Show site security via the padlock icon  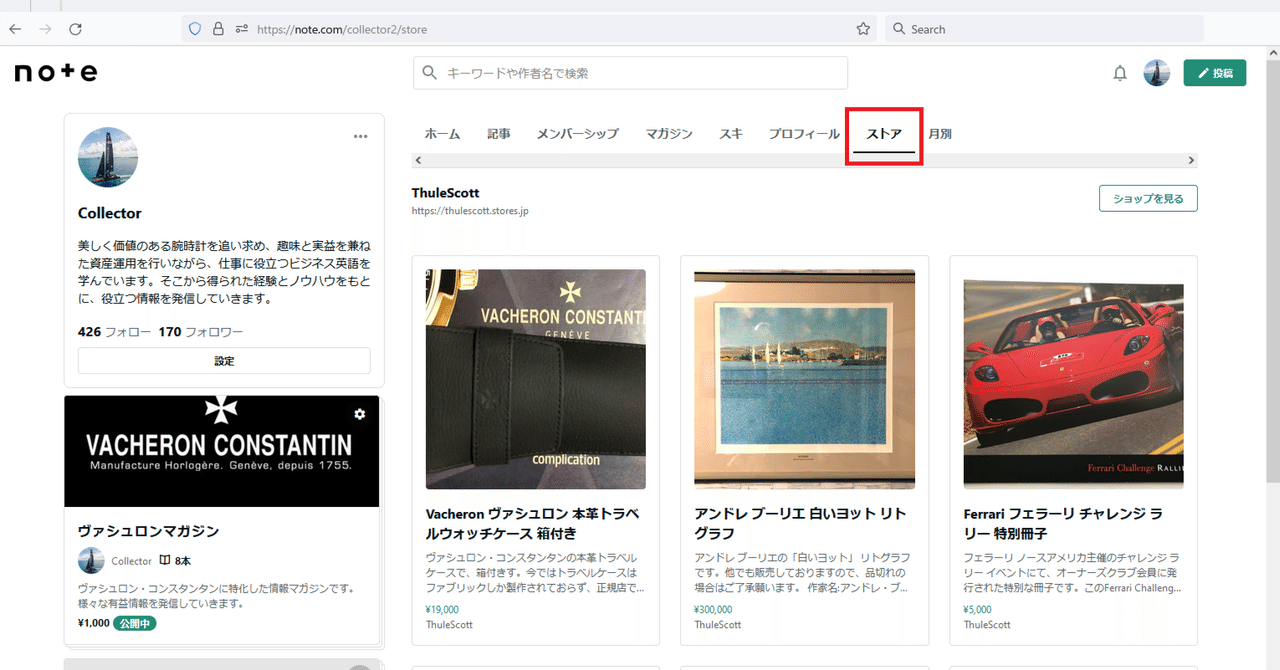[x=218, y=29]
